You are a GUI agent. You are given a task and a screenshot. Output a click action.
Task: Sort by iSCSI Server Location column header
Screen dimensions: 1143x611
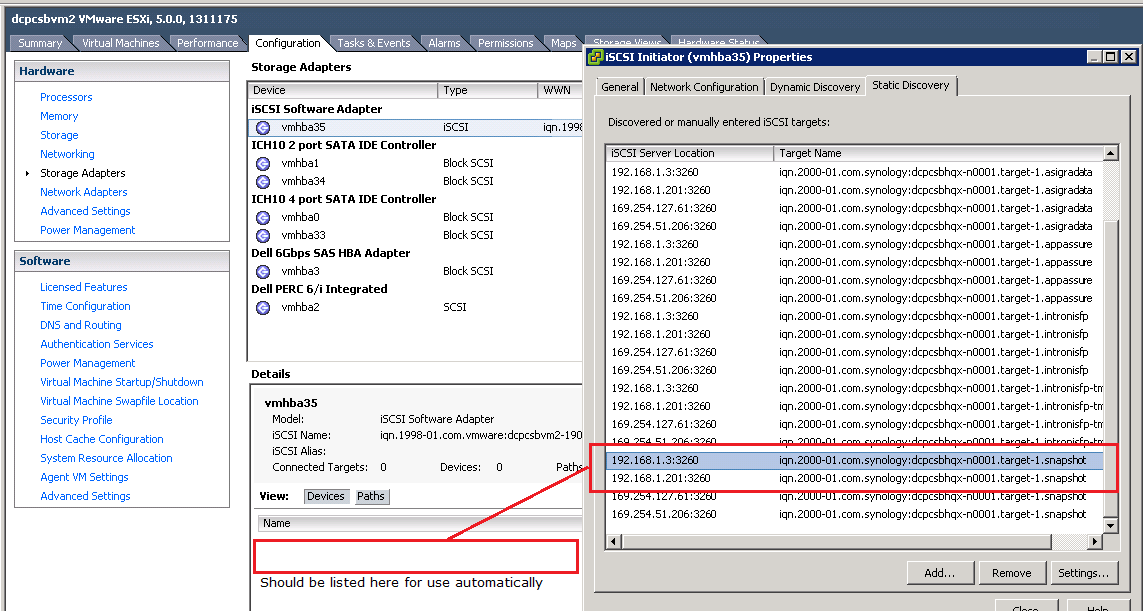coord(690,153)
